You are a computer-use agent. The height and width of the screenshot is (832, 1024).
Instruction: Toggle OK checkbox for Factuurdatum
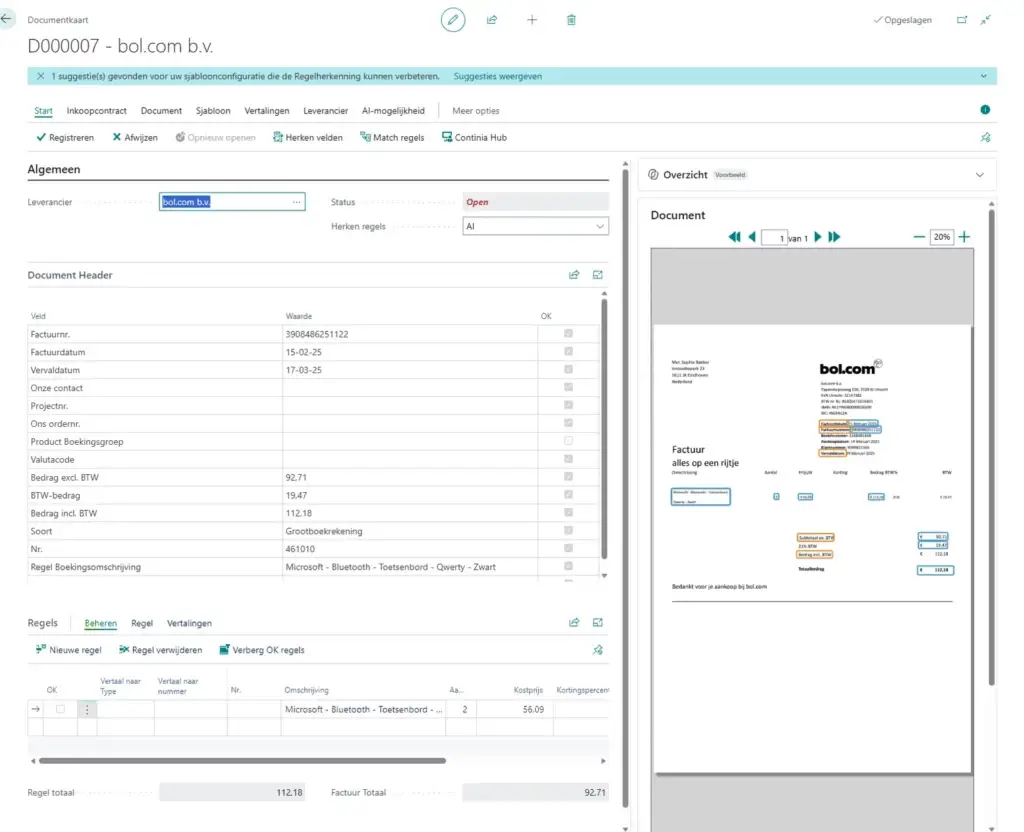click(568, 351)
